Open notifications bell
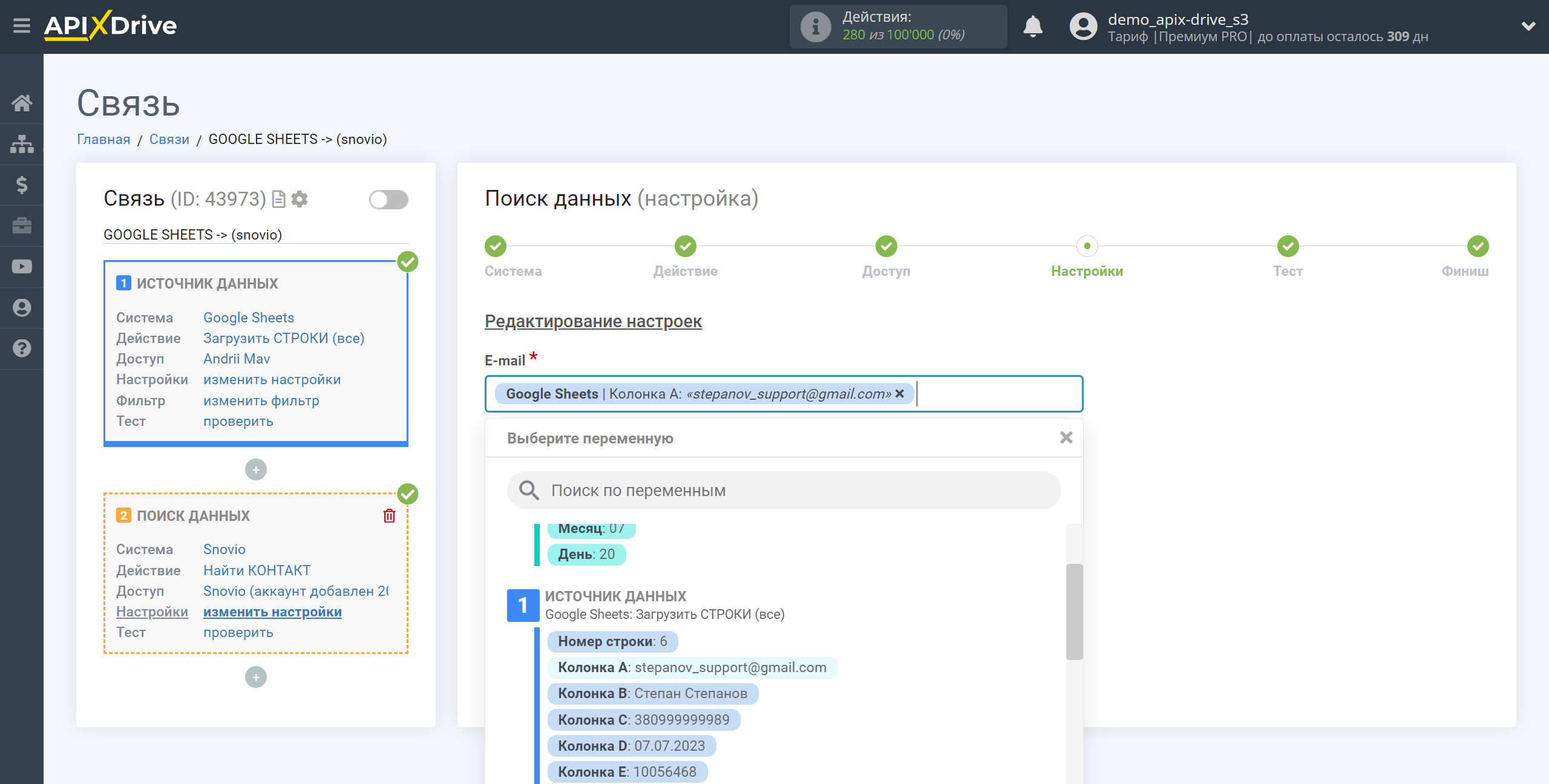 [1033, 27]
